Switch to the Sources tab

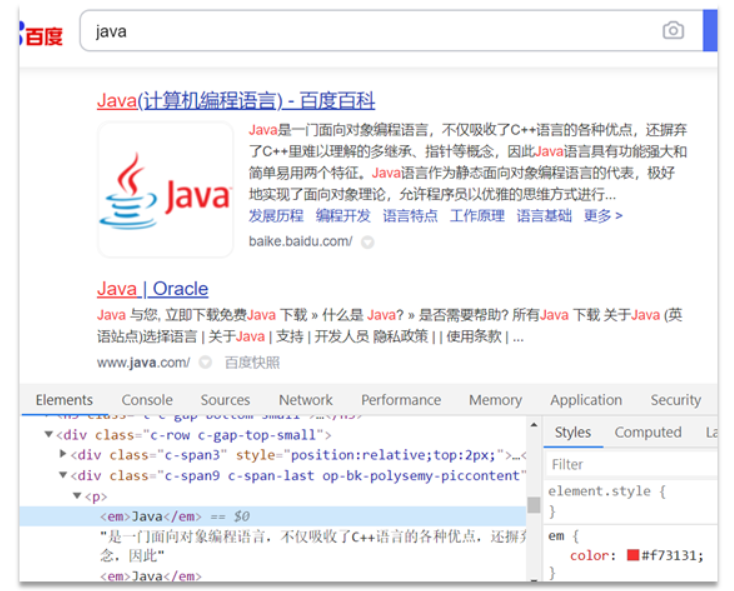(x=225, y=400)
